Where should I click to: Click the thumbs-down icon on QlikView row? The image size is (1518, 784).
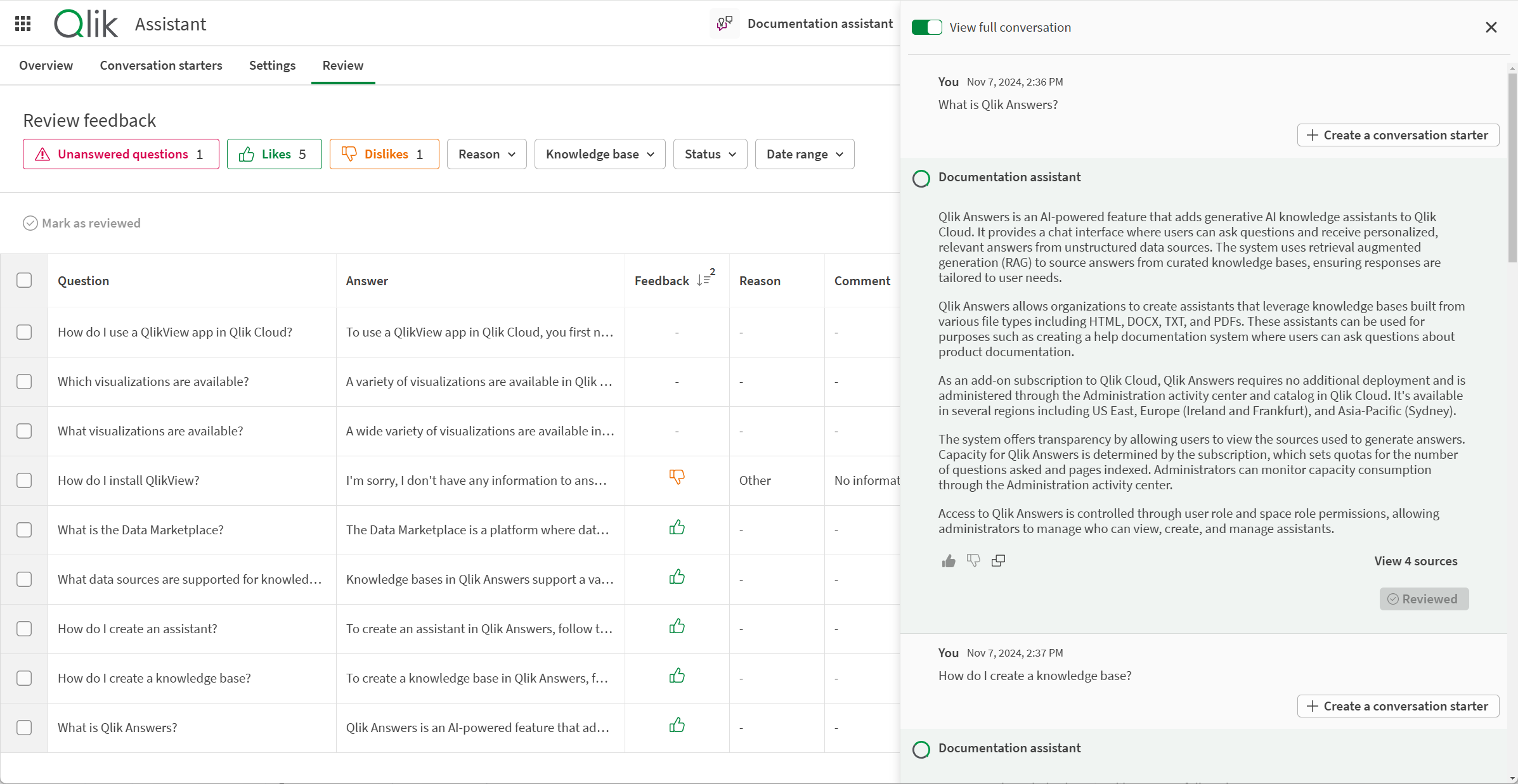tap(677, 479)
